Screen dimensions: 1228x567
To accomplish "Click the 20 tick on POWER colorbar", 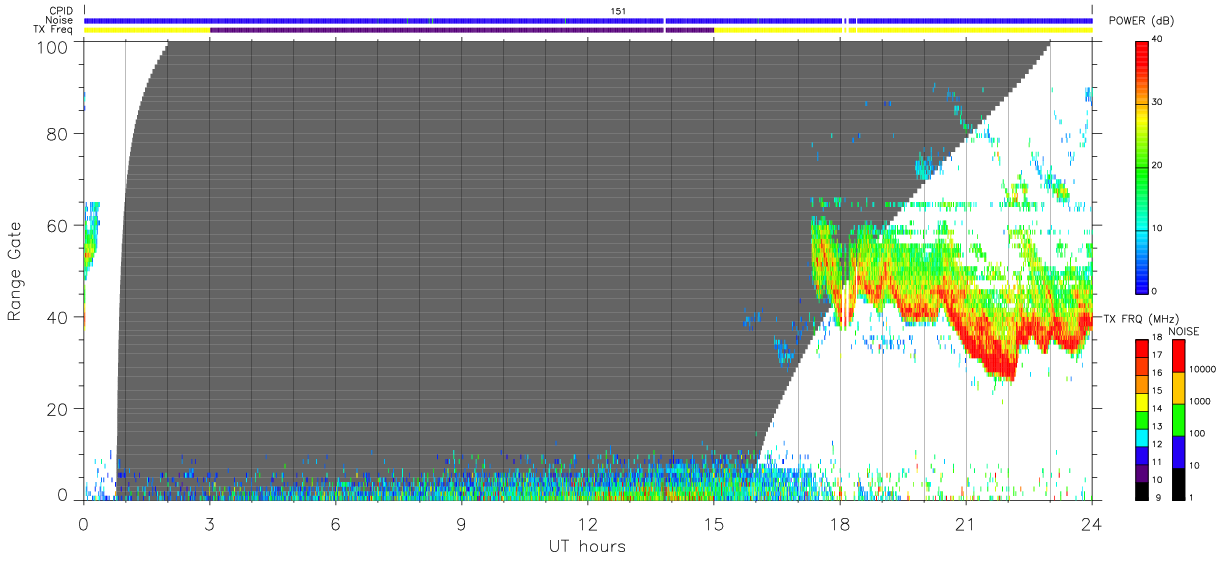I will [1158, 165].
